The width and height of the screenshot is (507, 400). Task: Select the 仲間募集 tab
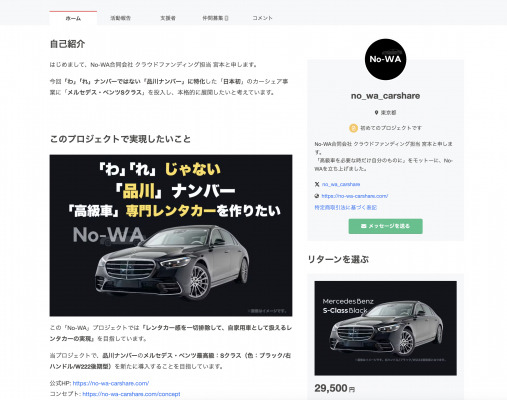tap(215, 18)
